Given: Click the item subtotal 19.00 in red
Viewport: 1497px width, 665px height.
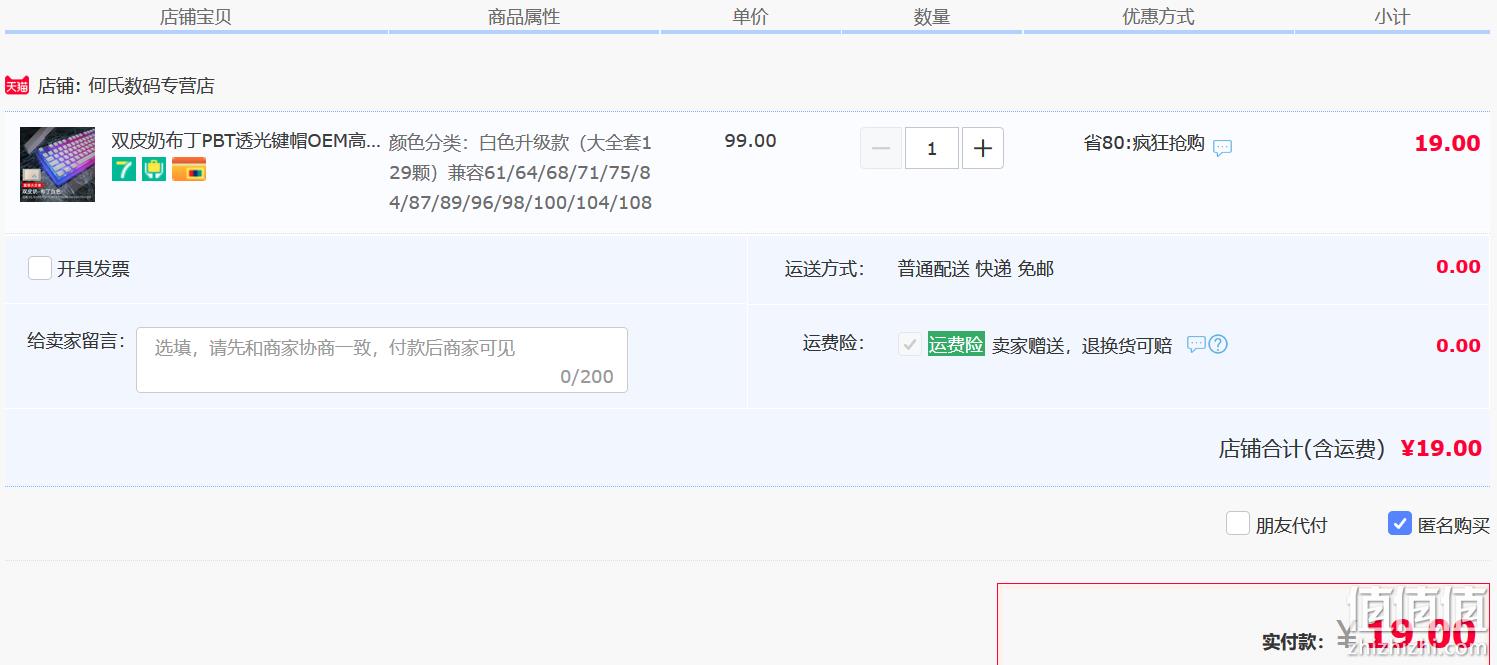Looking at the screenshot, I should click(1447, 143).
